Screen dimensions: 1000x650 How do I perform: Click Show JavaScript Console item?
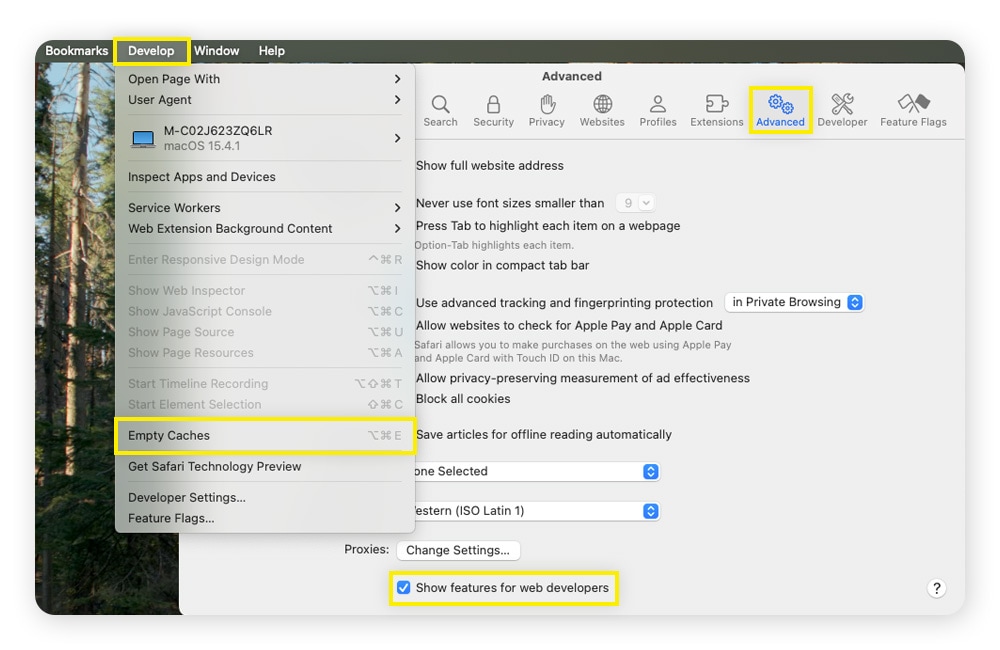click(265, 311)
